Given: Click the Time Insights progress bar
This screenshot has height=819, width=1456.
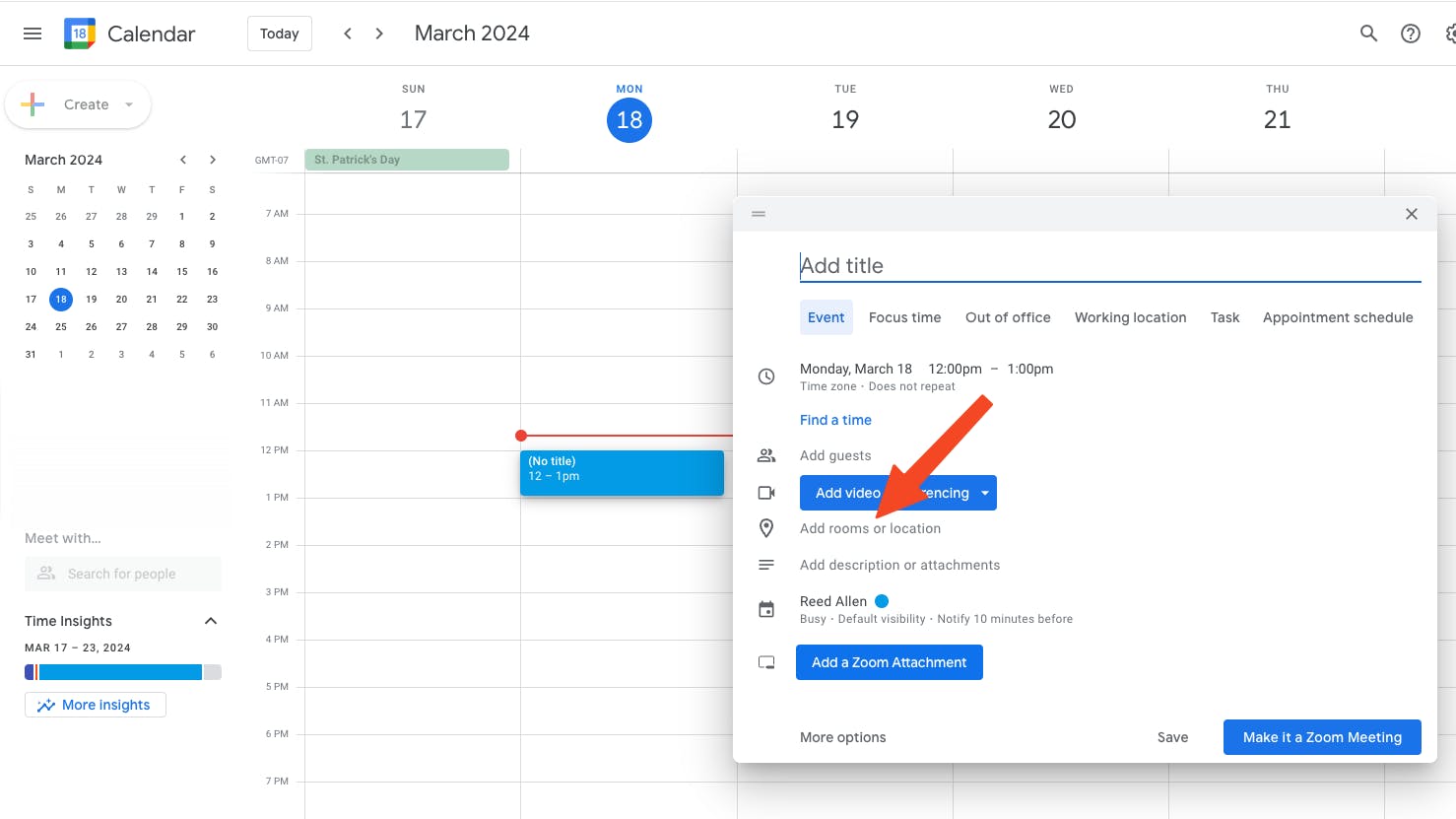Looking at the screenshot, I should tap(123, 672).
